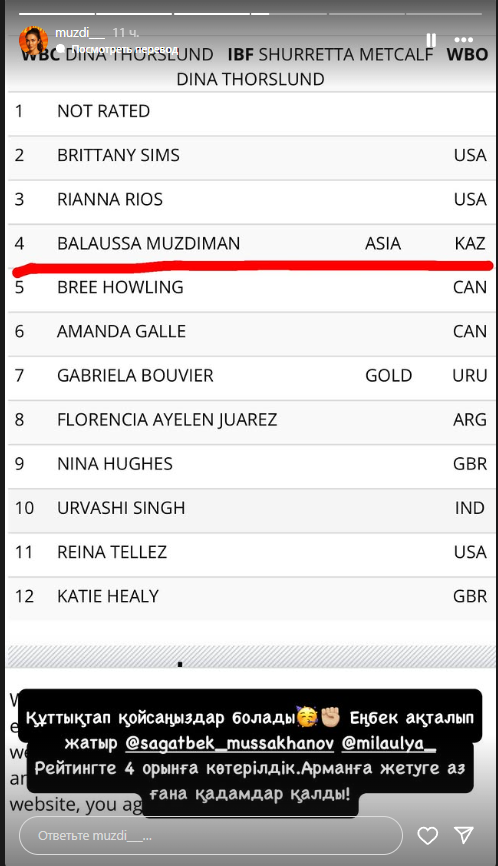Open @milaulya_ mention

pos(389,743)
